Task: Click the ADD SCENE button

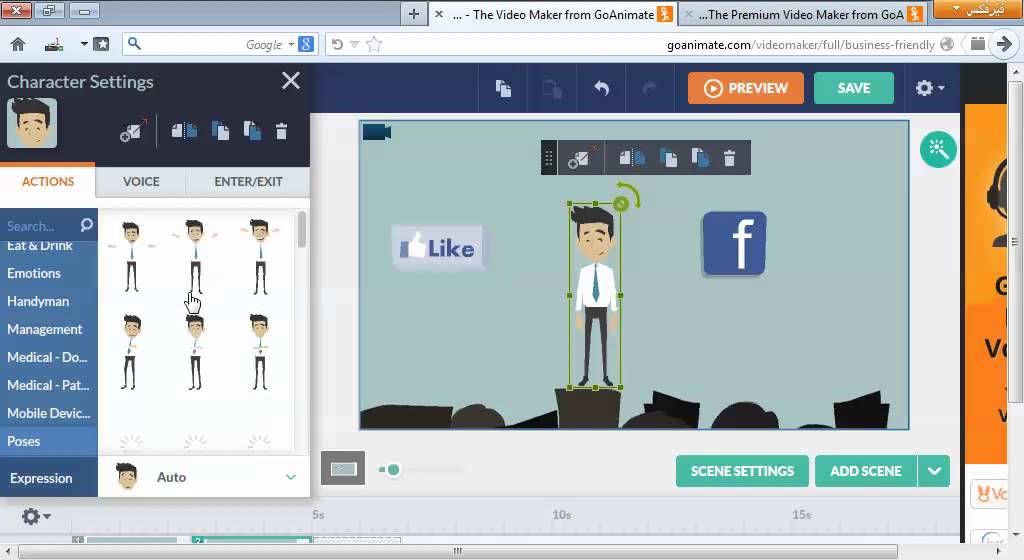Action: tap(866, 471)
